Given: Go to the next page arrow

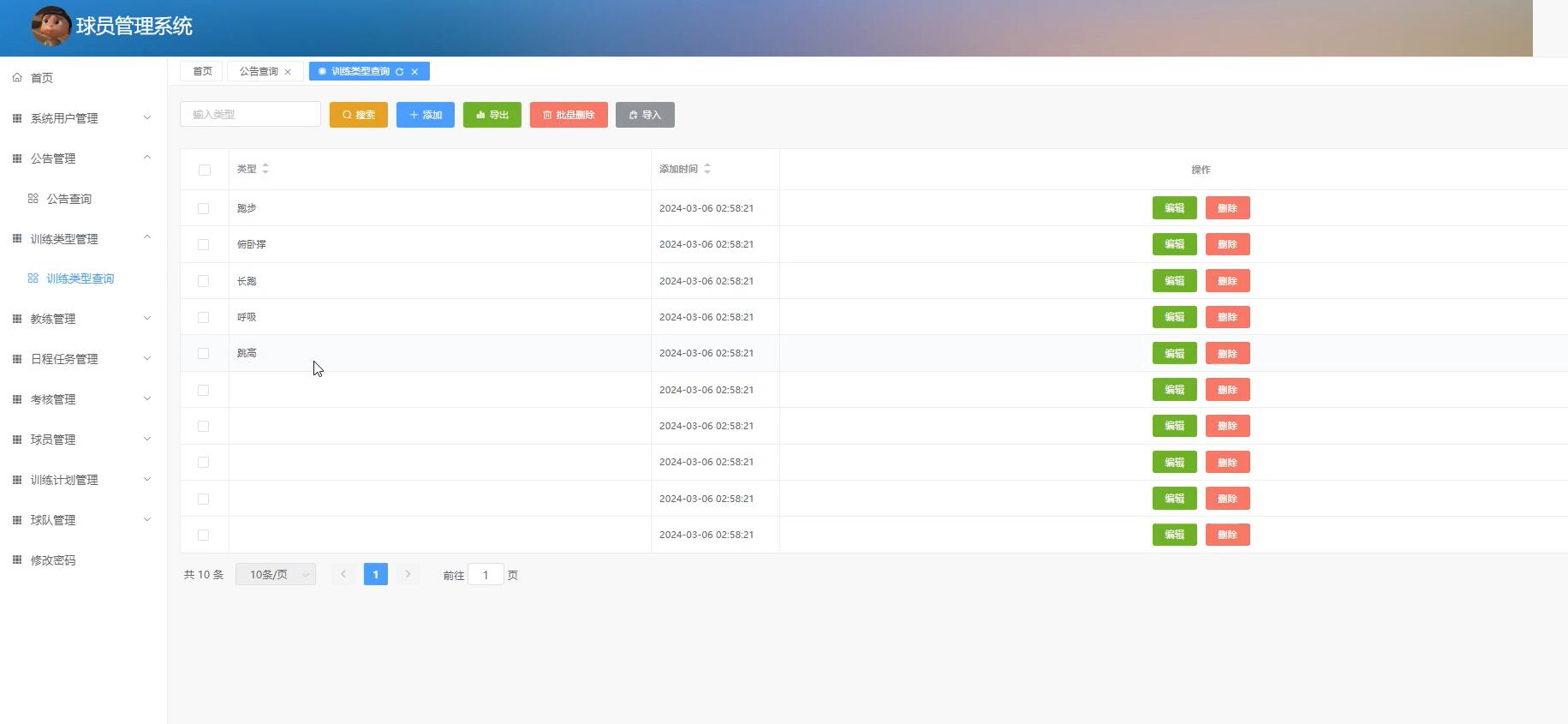Looking at the screenshot, I should click(x=408, y=574).
